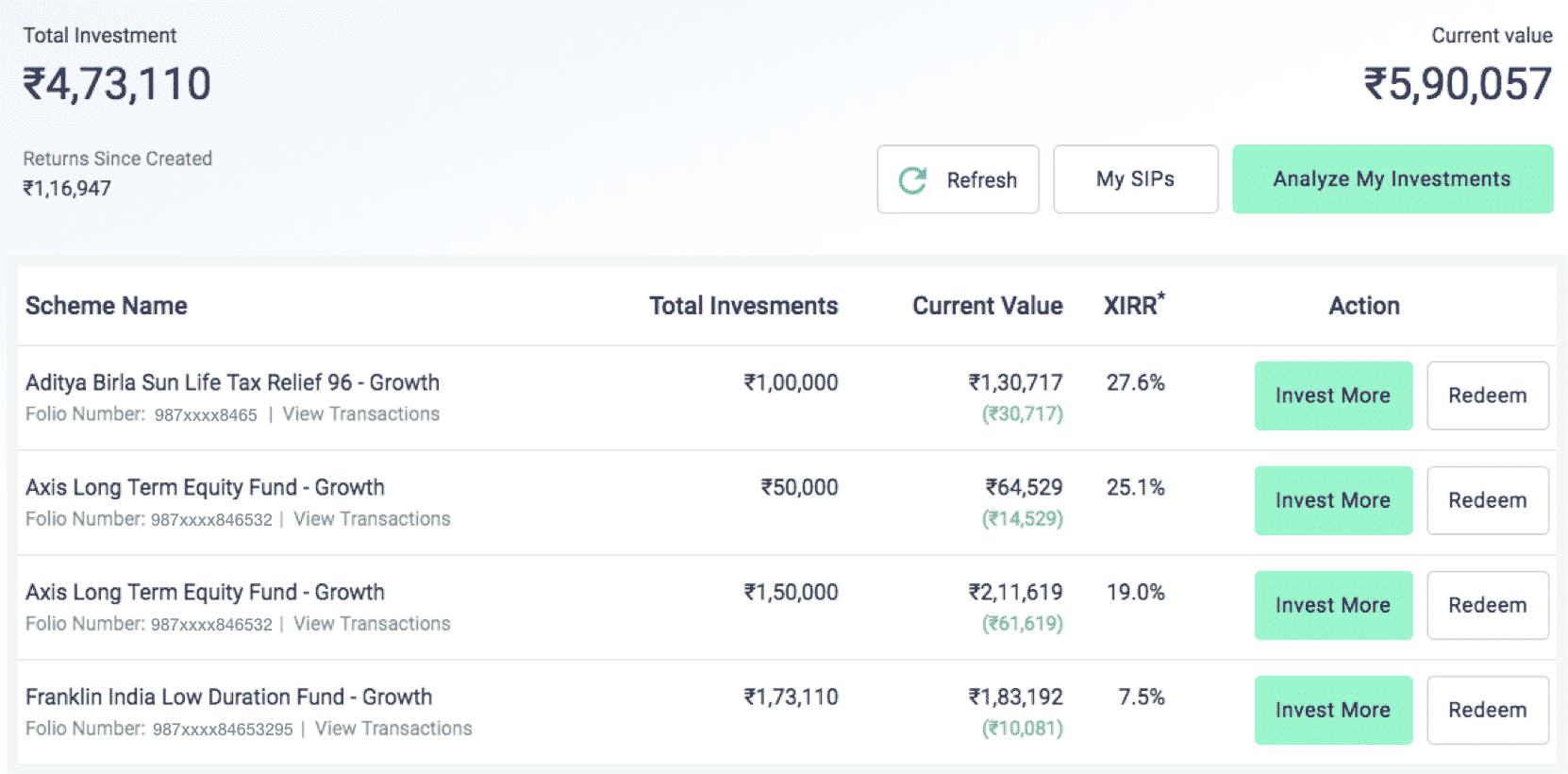View transactions for Axis fund worth ₹64,529
Image resolution: width=1568 pixels, height=774 pixels.
(x=372, y=519)
